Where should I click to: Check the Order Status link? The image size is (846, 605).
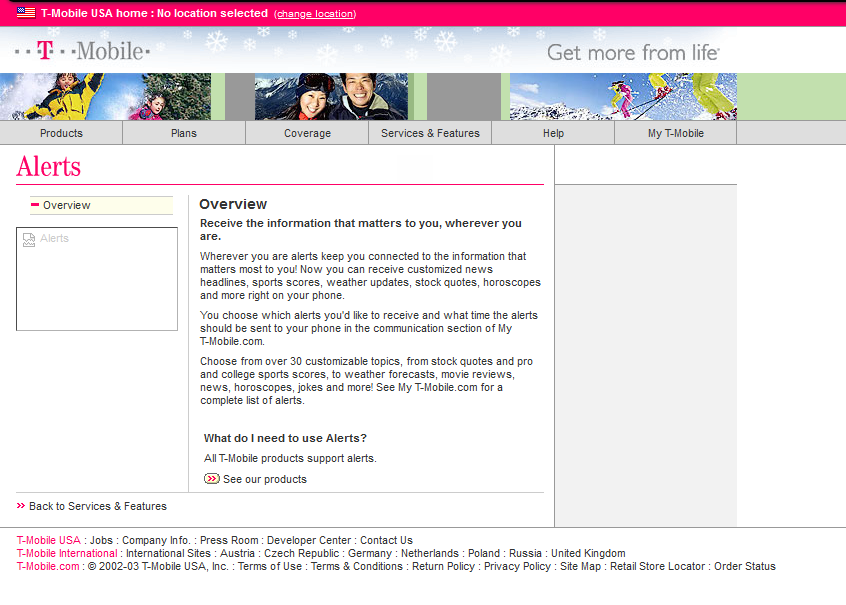[745, 566]
